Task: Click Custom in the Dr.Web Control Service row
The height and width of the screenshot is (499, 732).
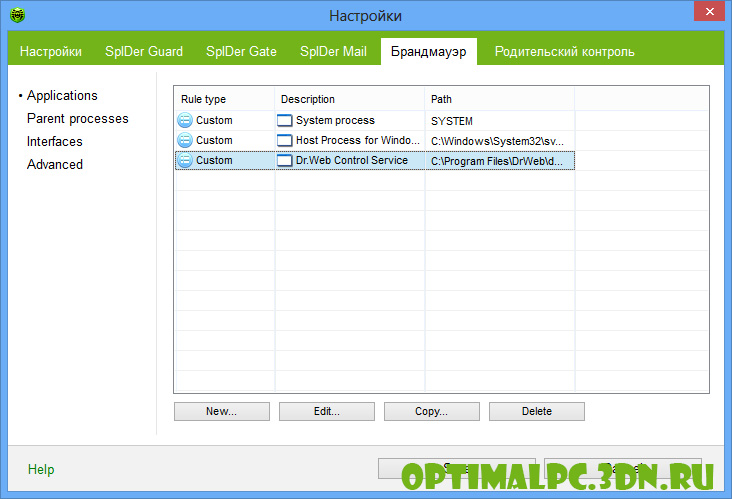Action: 214,161
